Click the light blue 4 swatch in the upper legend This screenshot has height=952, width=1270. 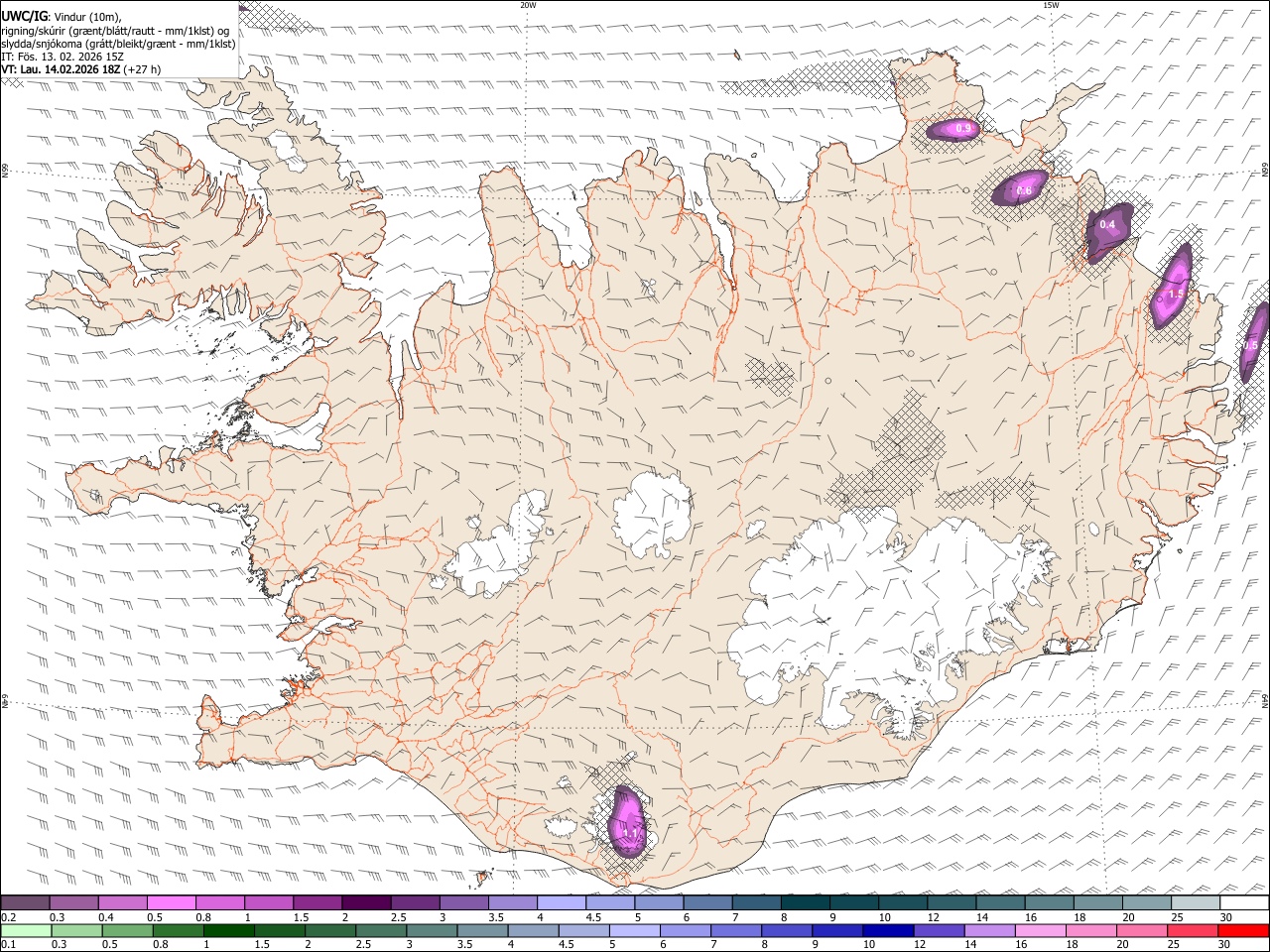pyautogui.click(x=560, y=902)
